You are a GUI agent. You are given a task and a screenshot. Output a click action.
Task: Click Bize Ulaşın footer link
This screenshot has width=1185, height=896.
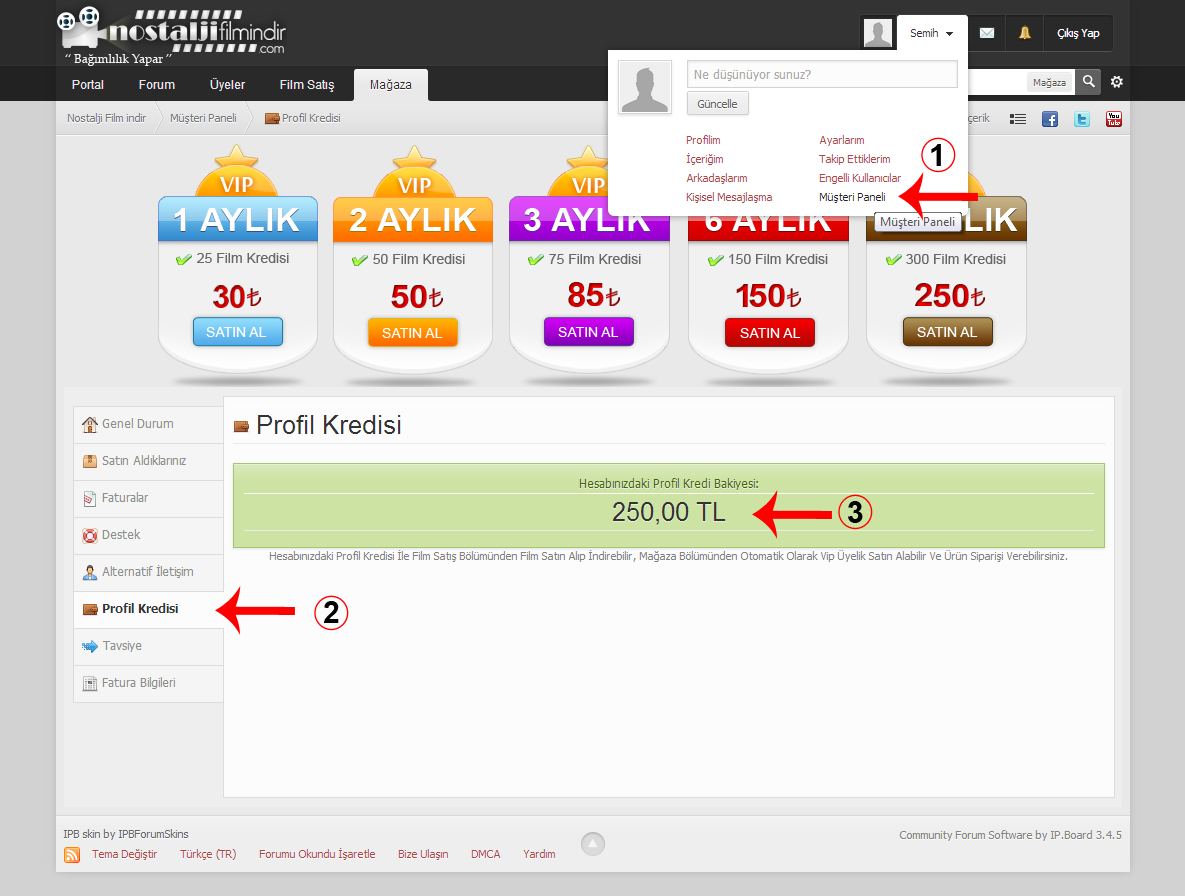point(423,854)
